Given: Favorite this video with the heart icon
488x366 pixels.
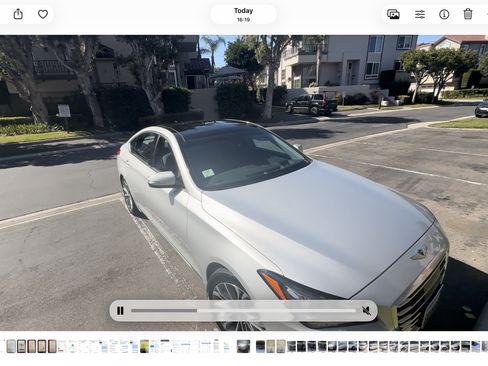Looking at the screenshot, I should (x=43, y=14).
